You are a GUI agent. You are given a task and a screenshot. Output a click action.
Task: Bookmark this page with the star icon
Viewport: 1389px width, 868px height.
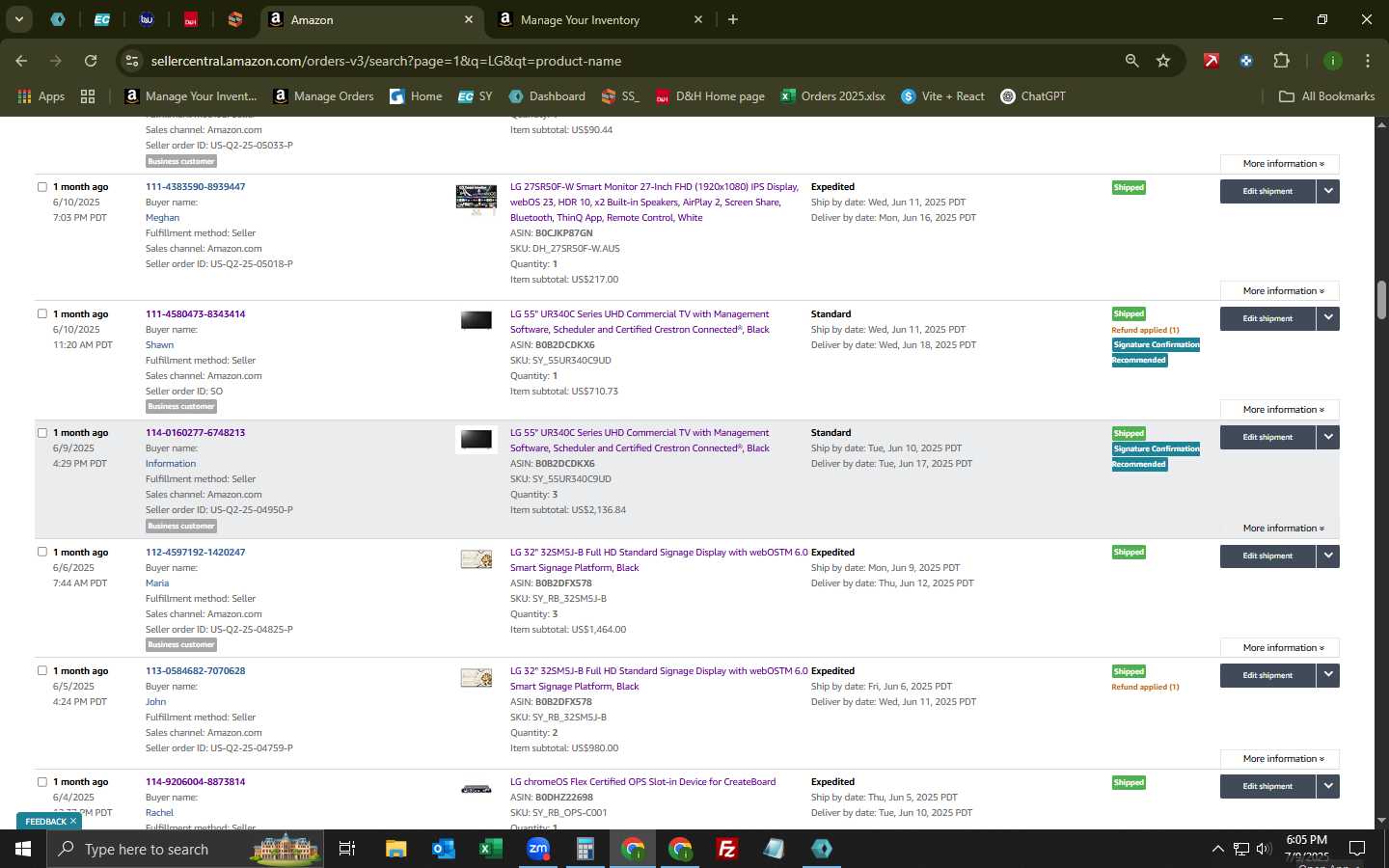(1163, 61)
